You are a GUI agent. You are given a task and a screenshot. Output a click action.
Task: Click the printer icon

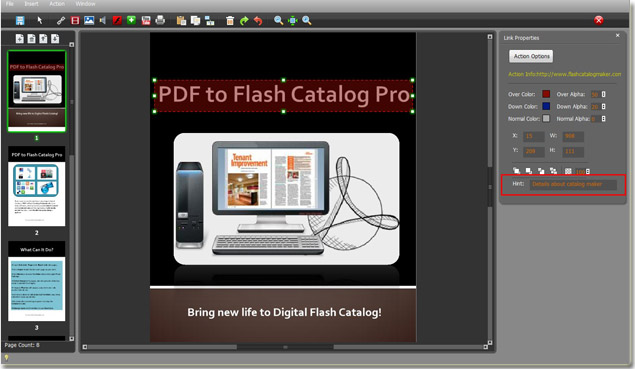[x=160, y=20]
